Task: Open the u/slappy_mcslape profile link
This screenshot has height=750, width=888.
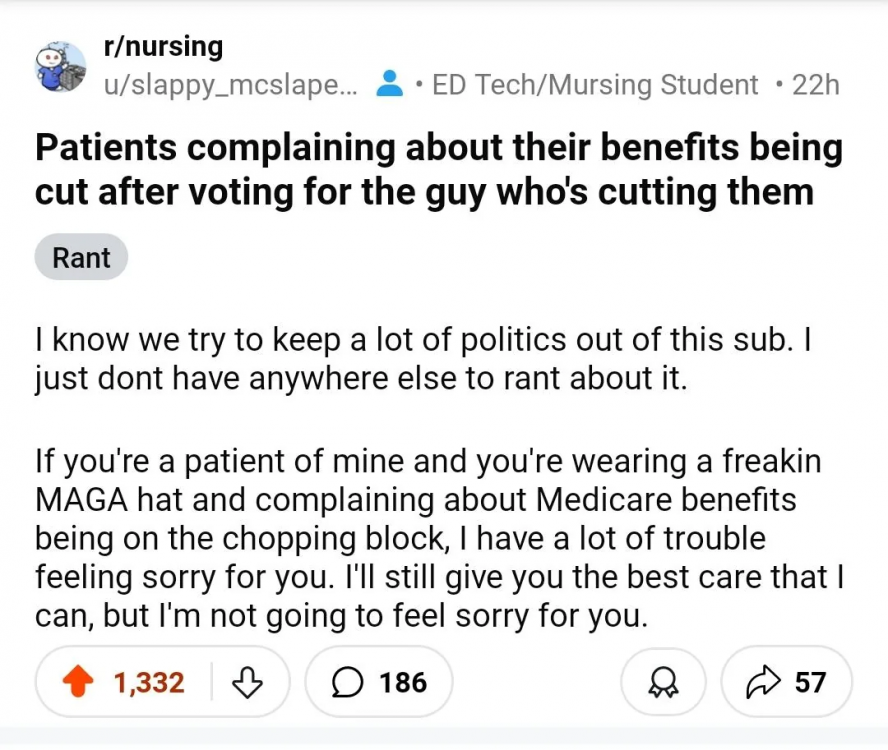Action: tap(230, 85)
